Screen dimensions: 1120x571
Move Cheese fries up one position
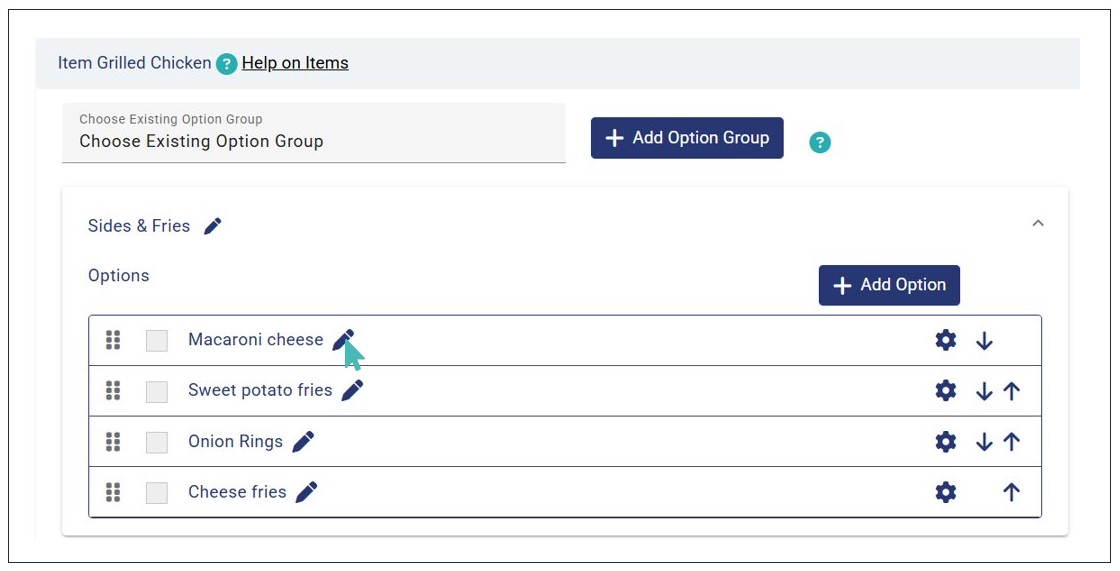1011,492
